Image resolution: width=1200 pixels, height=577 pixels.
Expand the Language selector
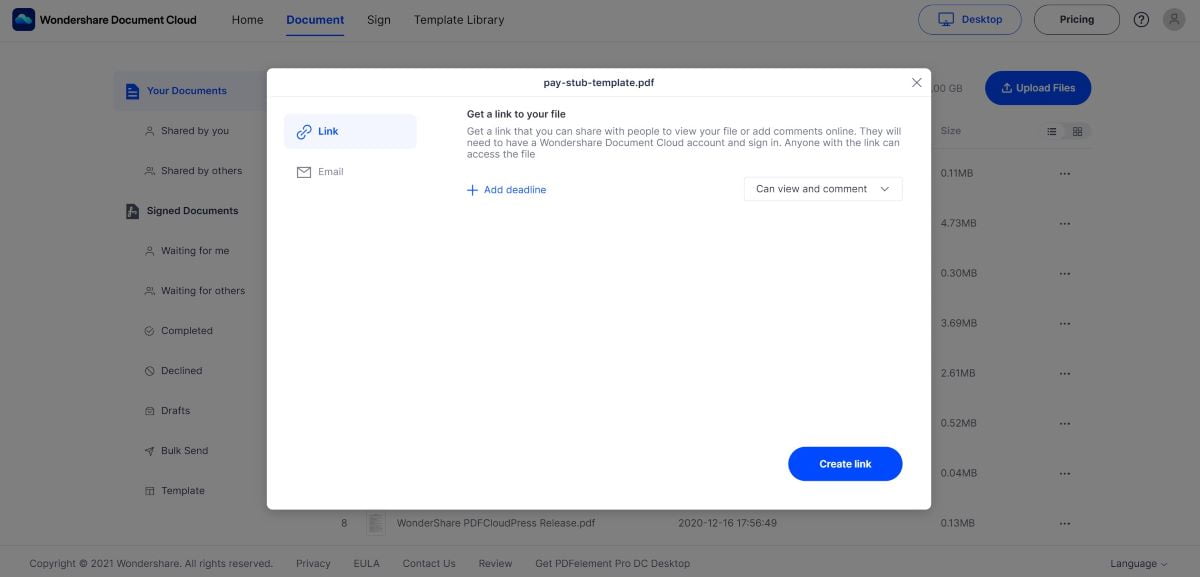coord(1139,564)
